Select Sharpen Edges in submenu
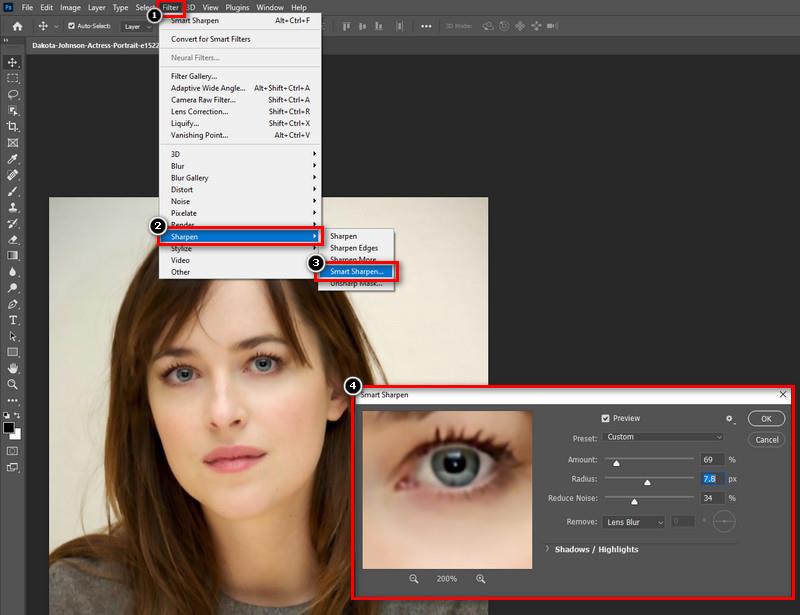Image resolution: width=800 pixels, height=615 pixels. (356, 248)
